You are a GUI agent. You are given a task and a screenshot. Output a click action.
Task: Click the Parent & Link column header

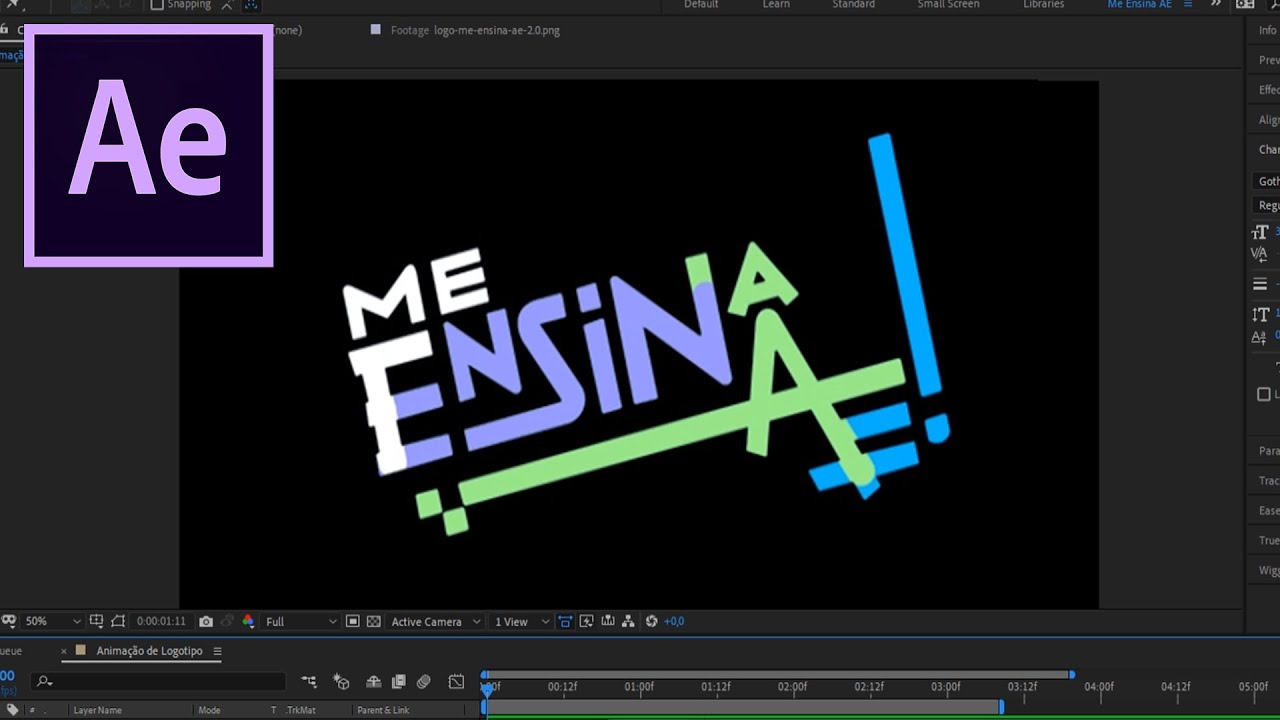(383, 710)
